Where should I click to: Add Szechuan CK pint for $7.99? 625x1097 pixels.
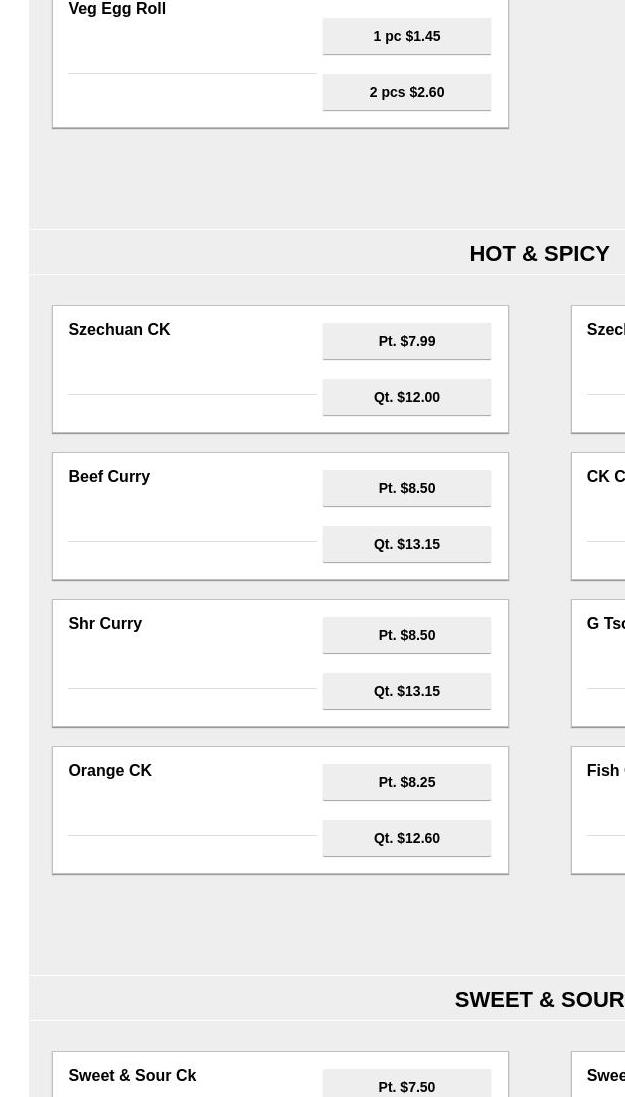[406, 341]
